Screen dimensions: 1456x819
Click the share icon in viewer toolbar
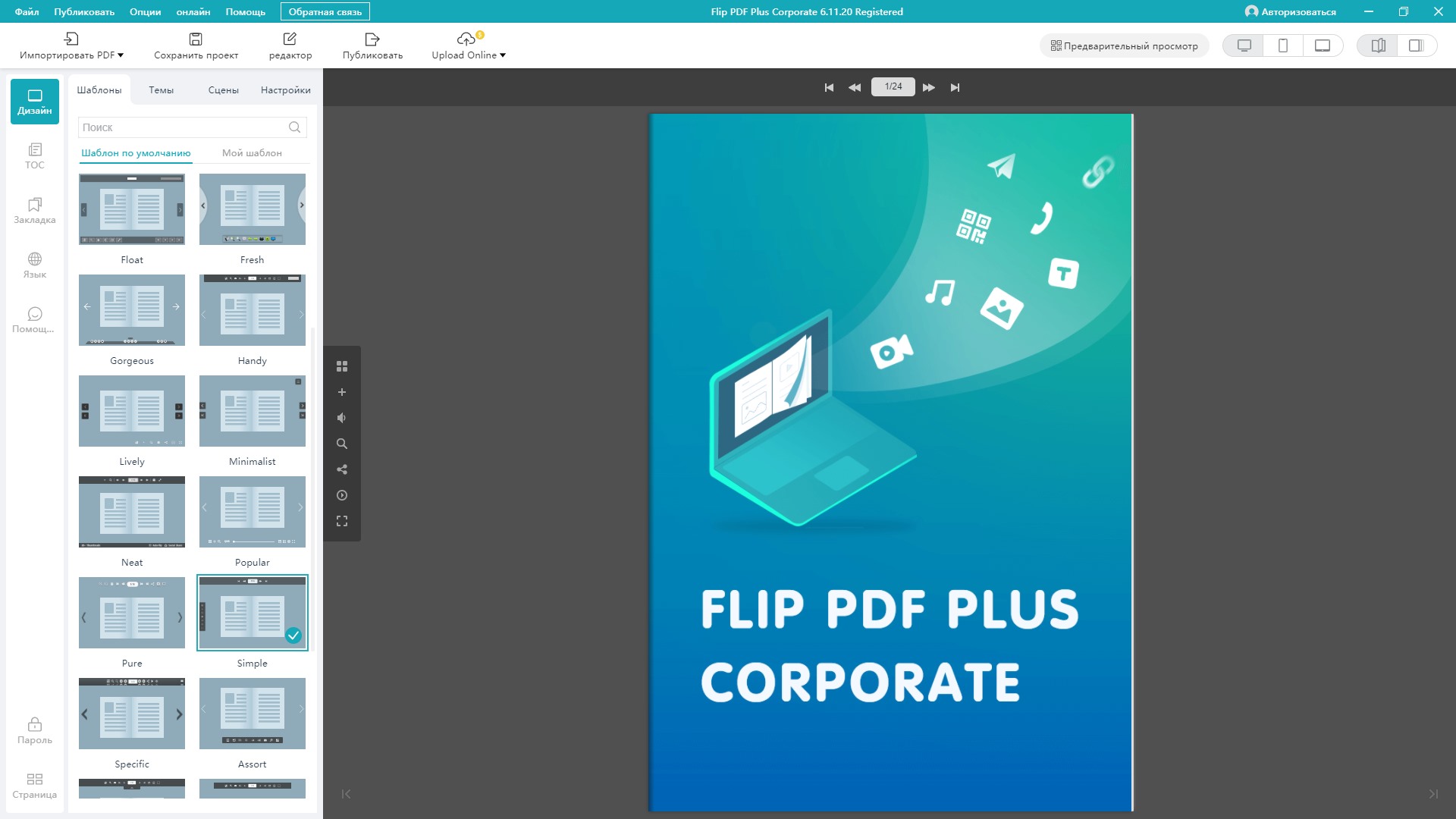point(342,469)
